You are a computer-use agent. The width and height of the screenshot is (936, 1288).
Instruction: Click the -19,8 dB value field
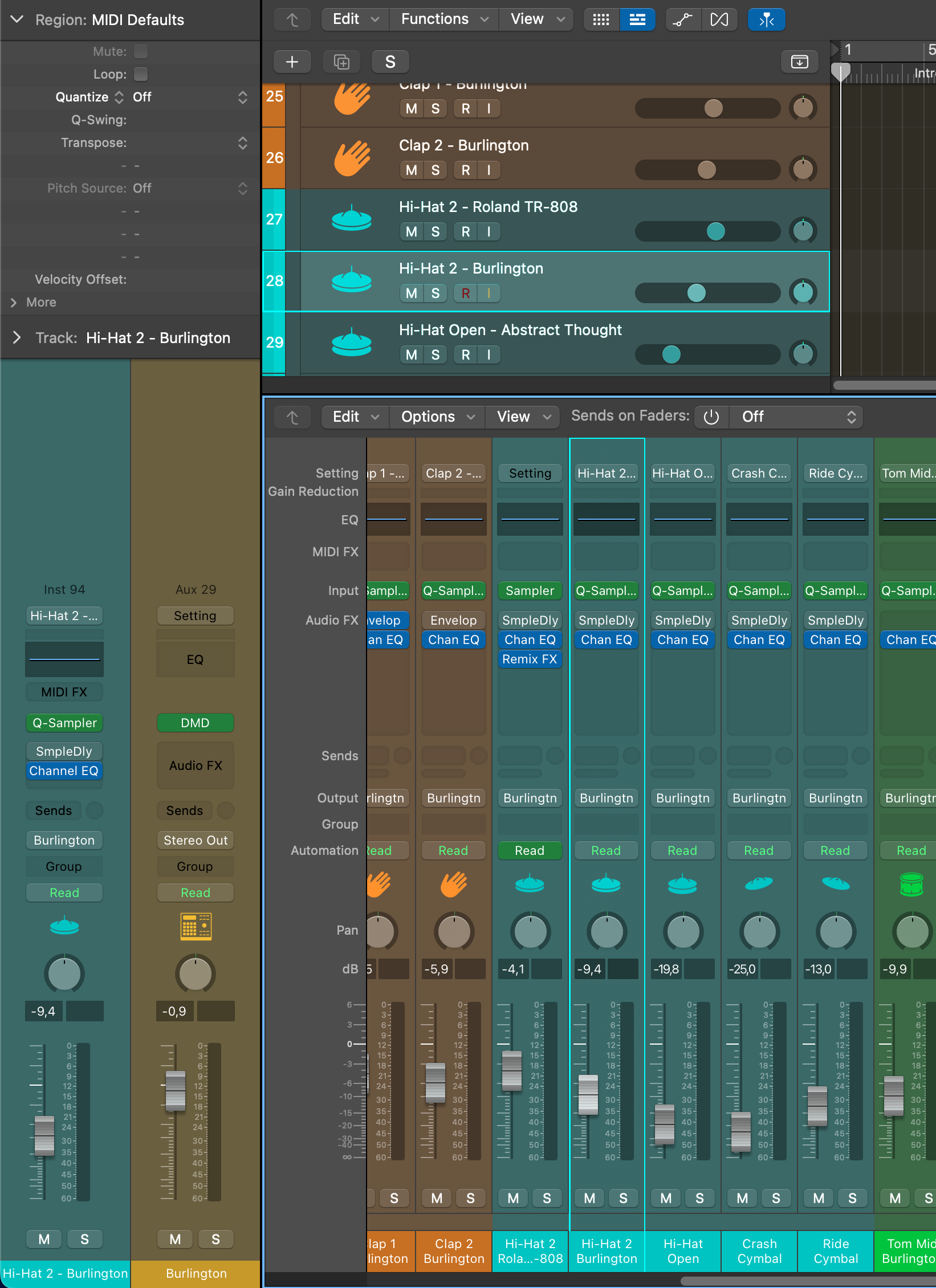click(666, 969)
